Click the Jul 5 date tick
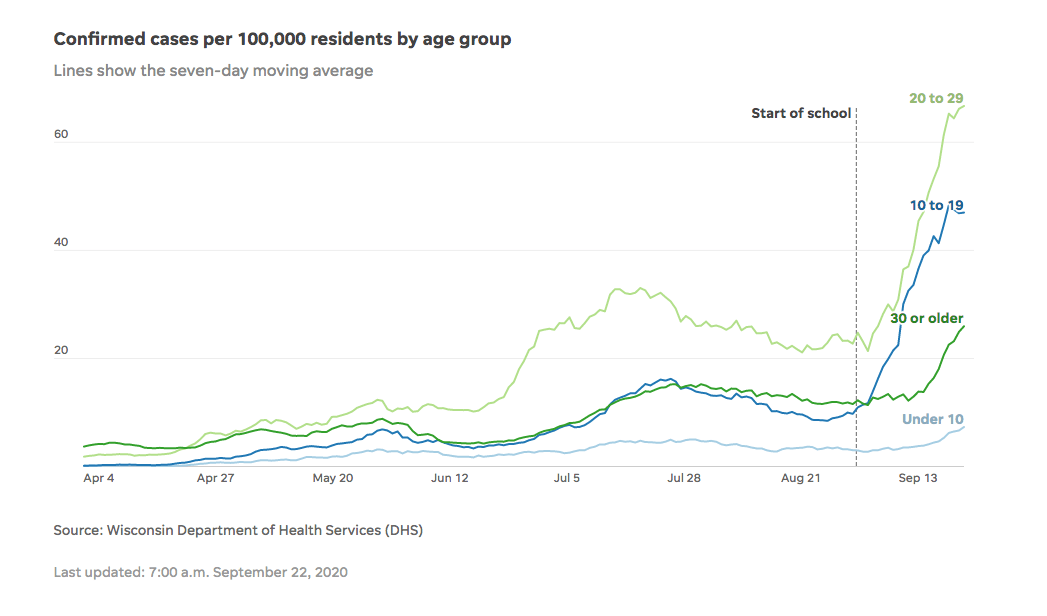This screenshot has width=1047, height=616. tap(567, 478)
